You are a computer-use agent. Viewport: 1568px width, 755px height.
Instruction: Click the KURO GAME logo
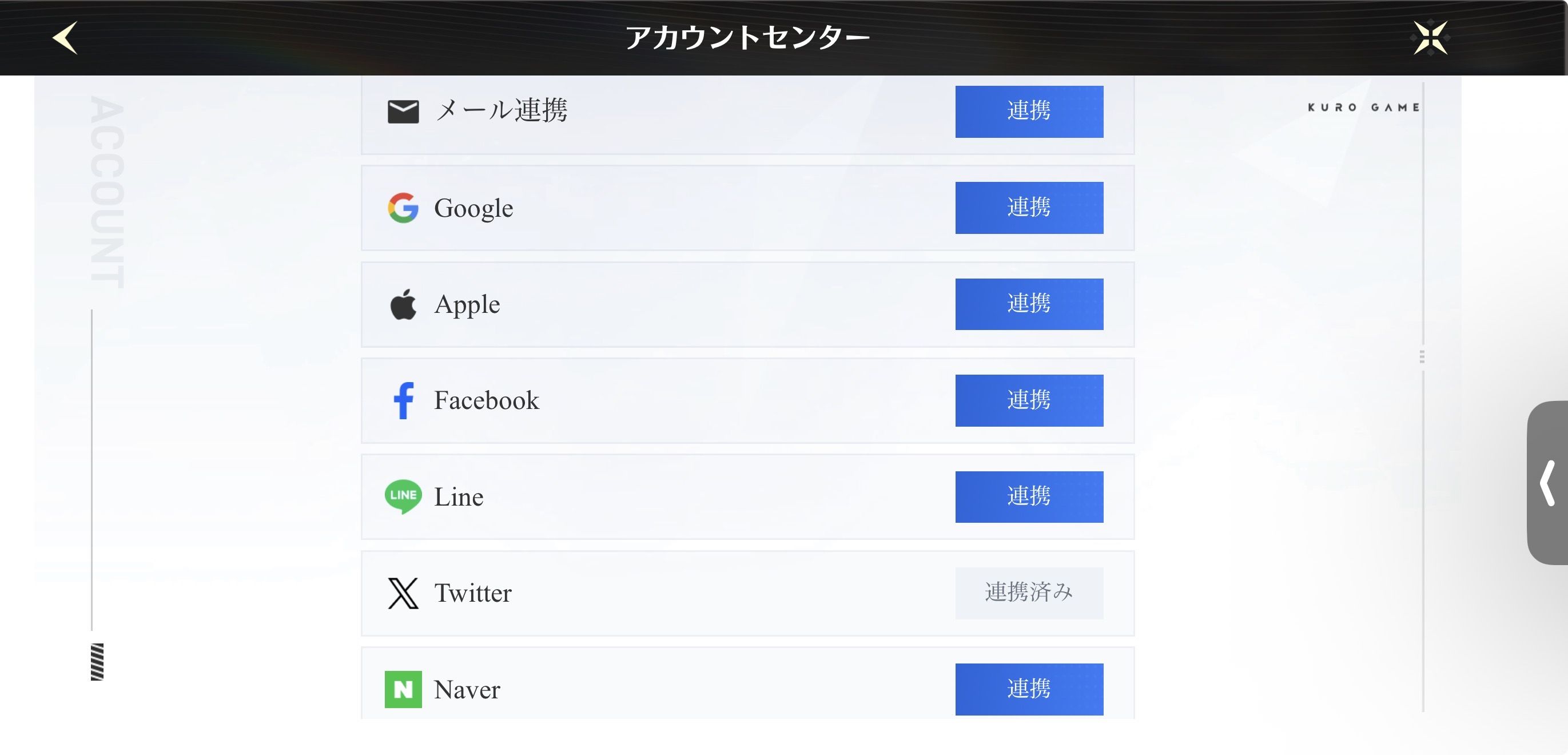coord(1363,108)
